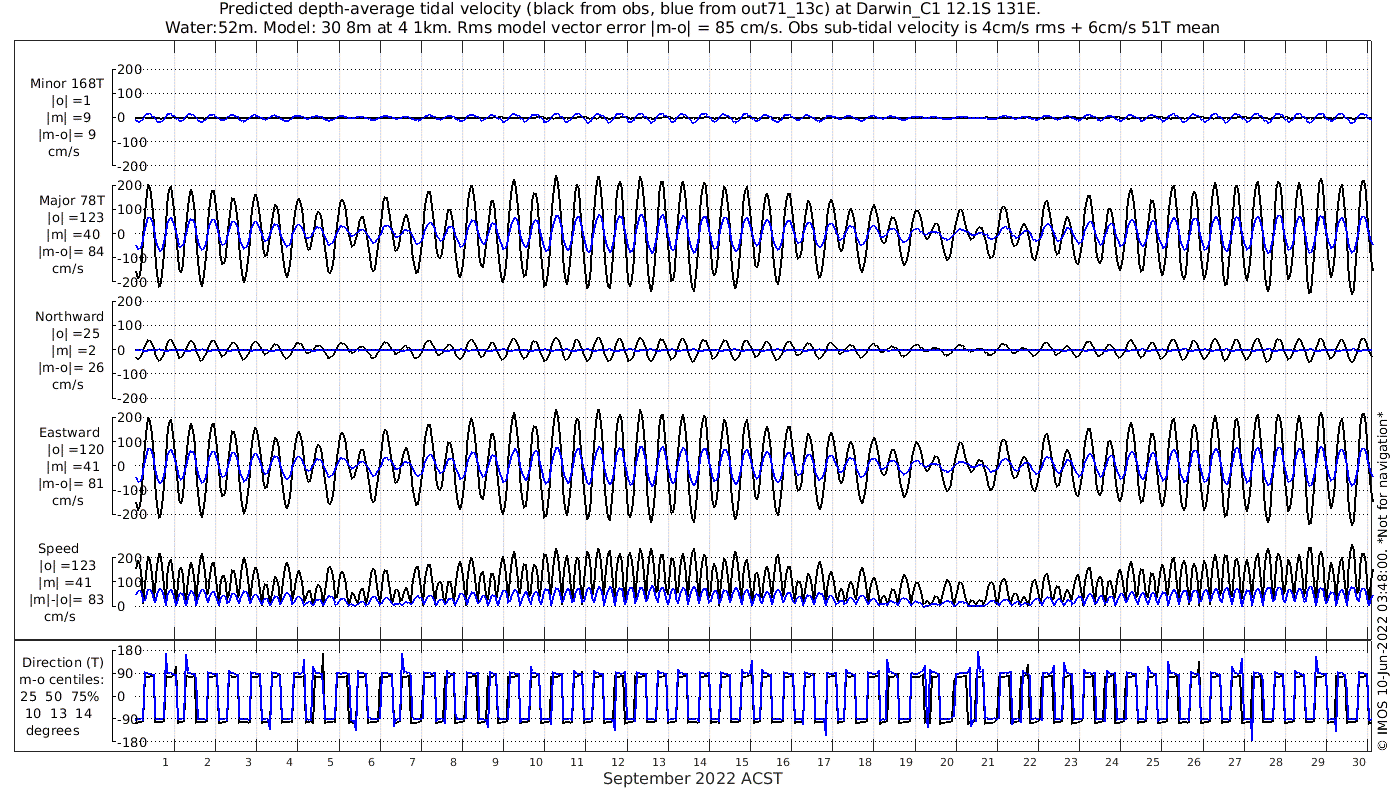Click day "15" on the date axis
Viewport: 1400px width, 800px height.
(x=742, y=761)
